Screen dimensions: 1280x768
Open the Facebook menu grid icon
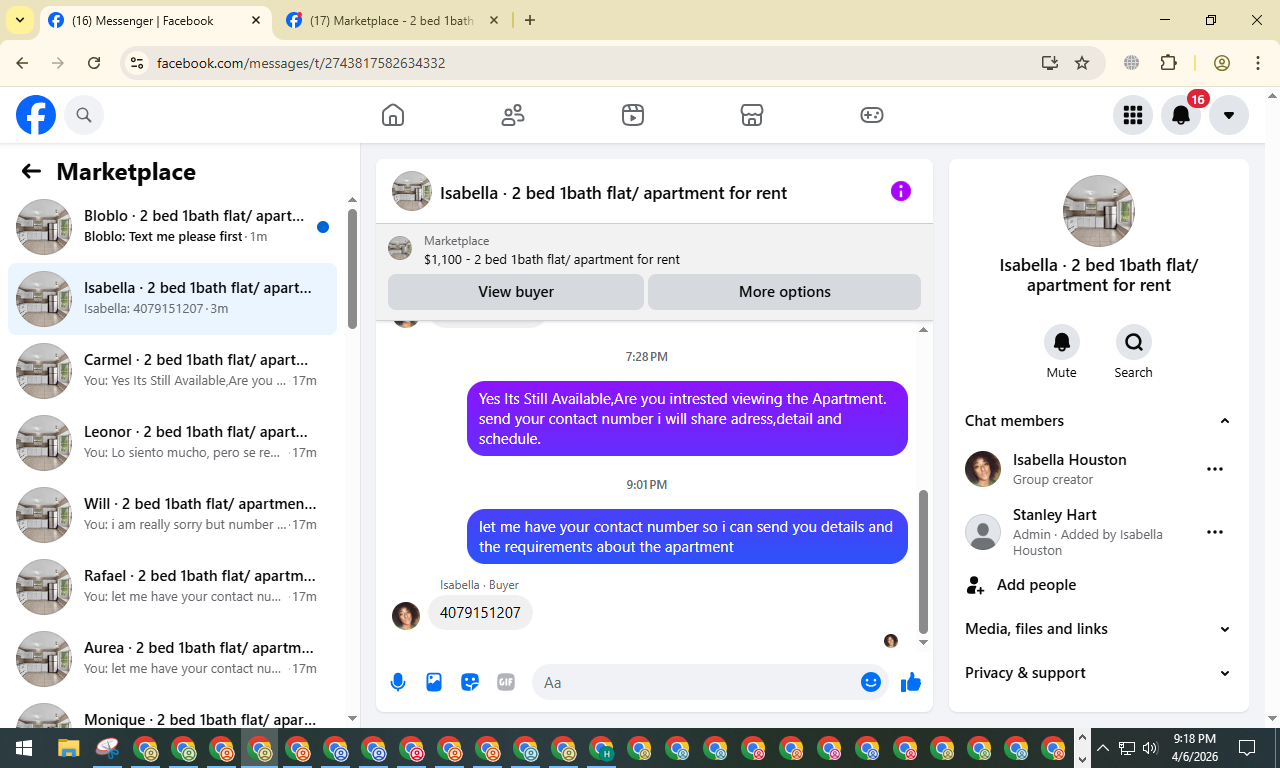coord(1133,115)
